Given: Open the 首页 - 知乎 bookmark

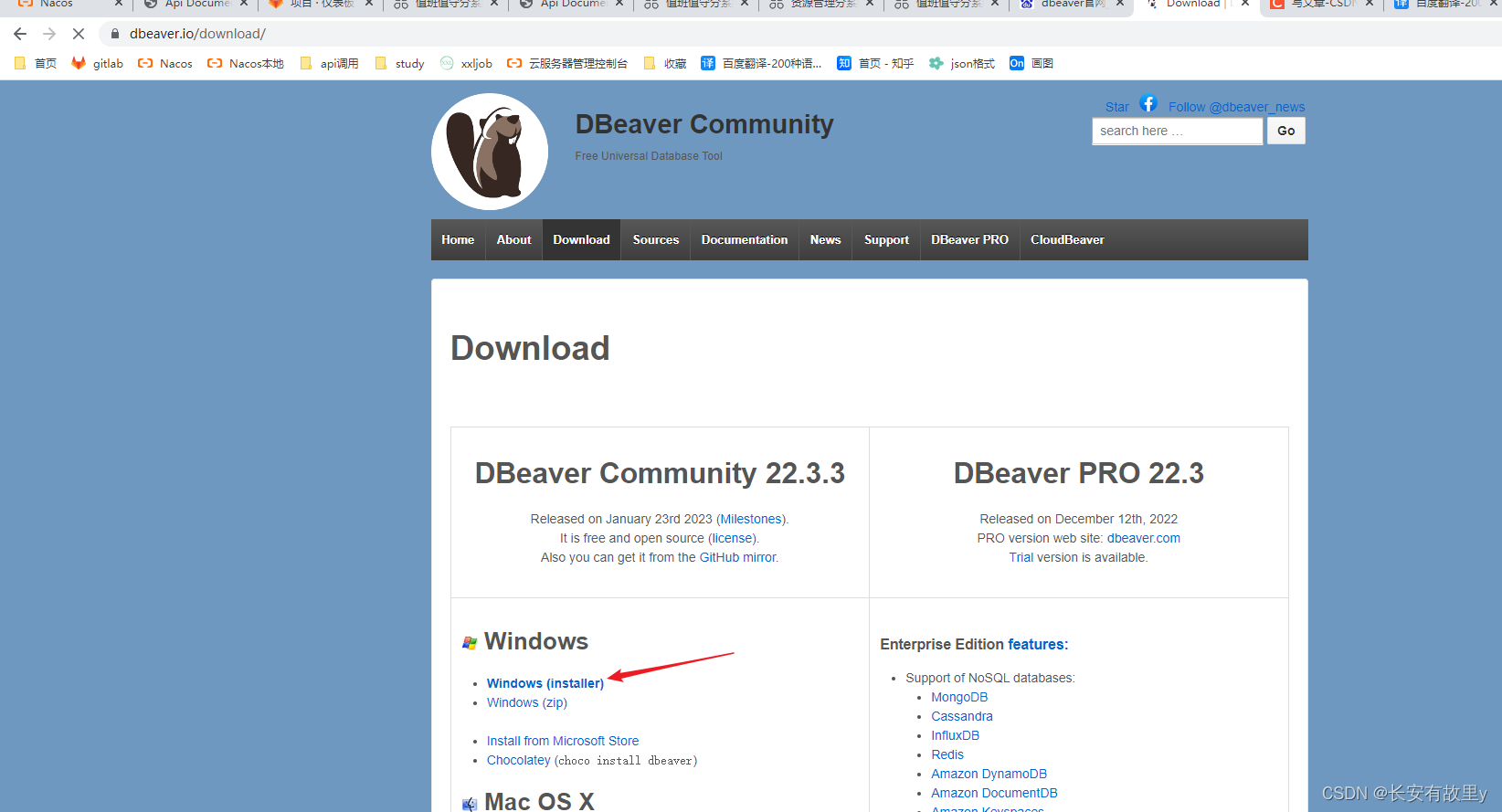Looking at the screenshot, I should [875, 63].
